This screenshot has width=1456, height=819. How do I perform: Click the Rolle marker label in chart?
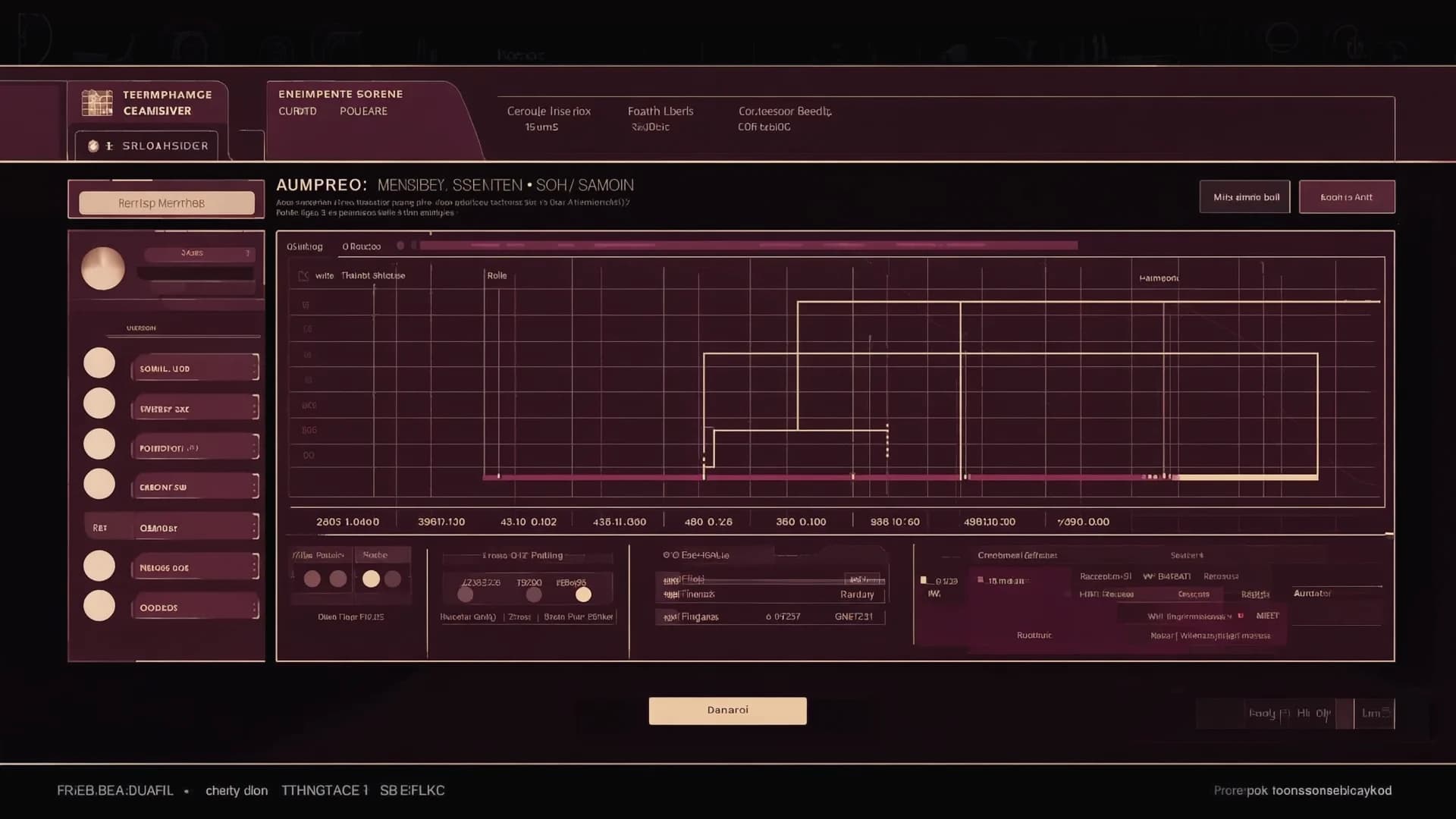coord(497,276)
